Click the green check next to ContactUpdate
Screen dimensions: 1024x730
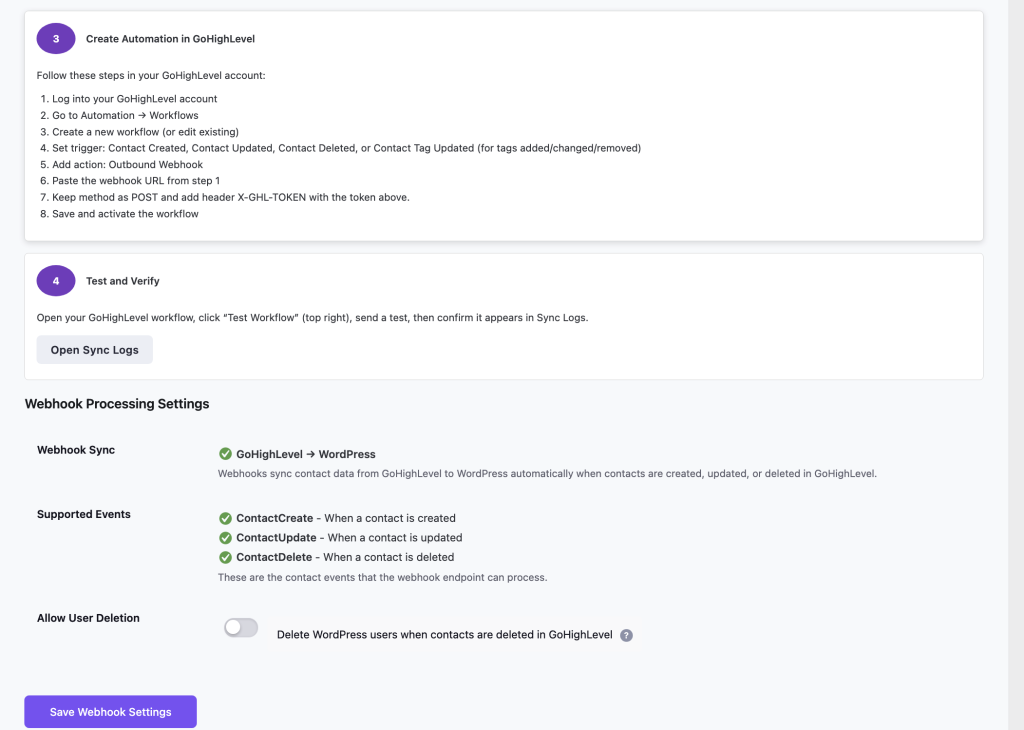point(225,538)
